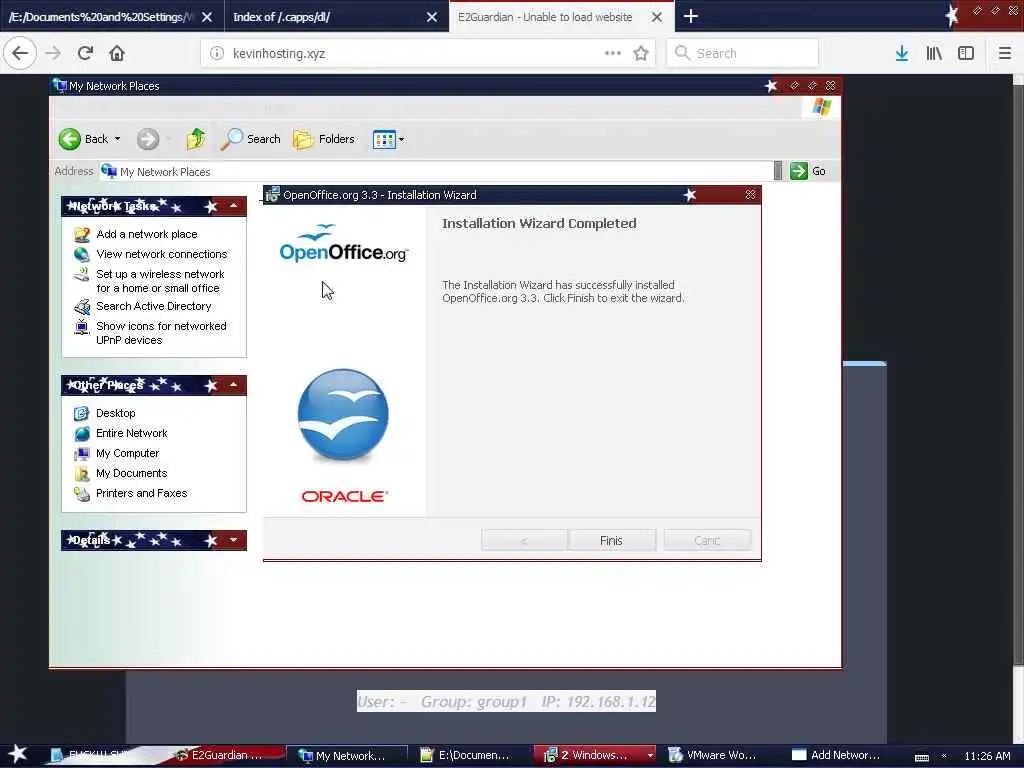Go up one folder level in Explorer
1024x768 pixels.
(195, 138)
